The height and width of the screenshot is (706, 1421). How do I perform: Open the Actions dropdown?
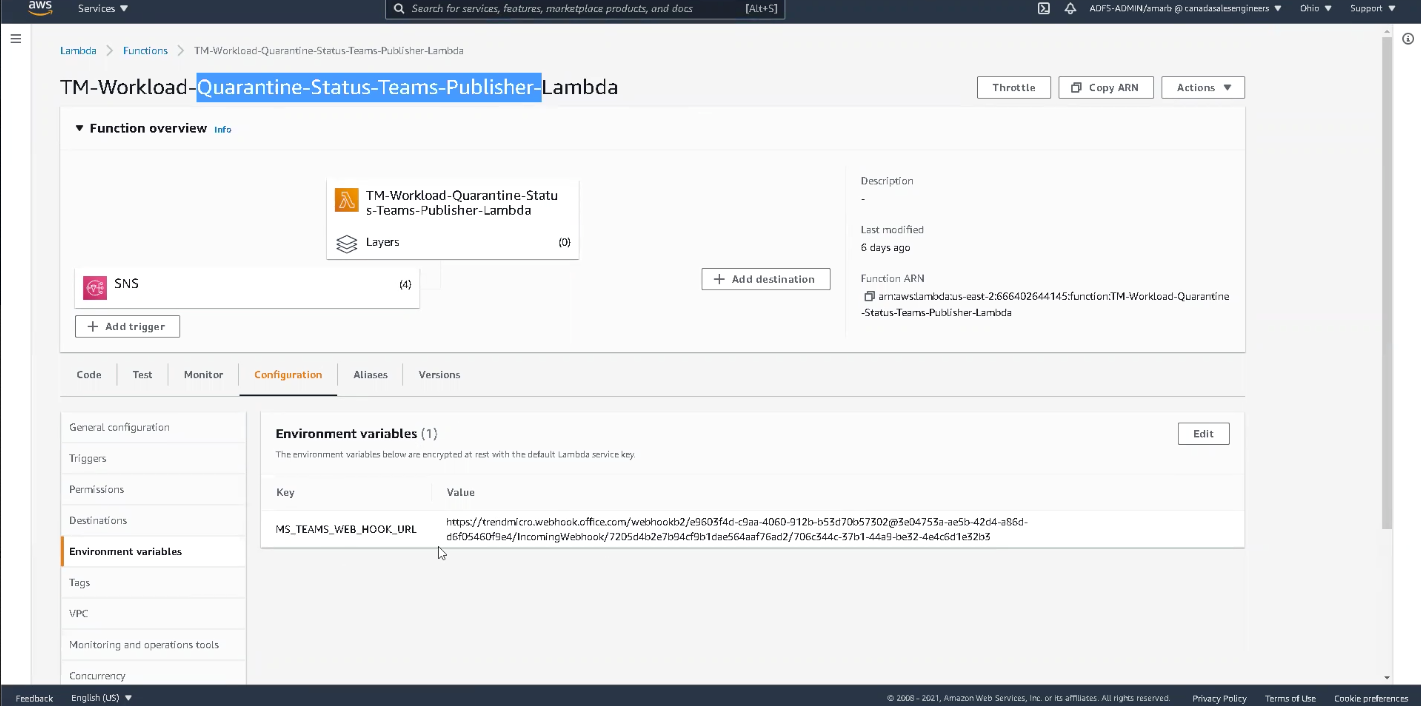tap(1203, 87)
